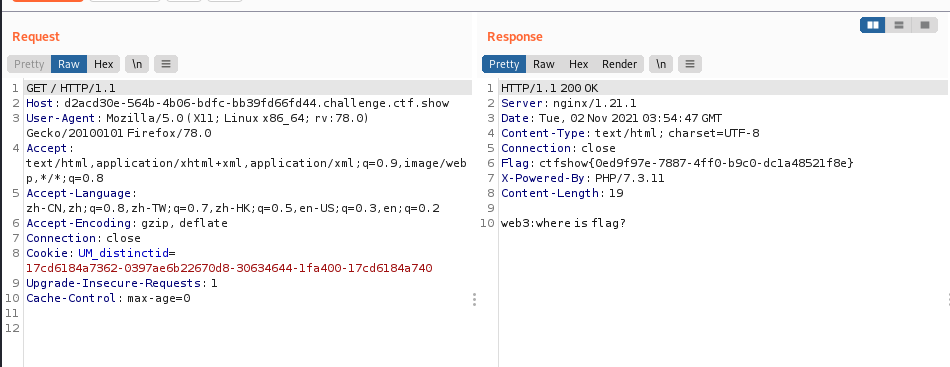Click the "GET / HTTP/1.1" request line

pos(71,88)
